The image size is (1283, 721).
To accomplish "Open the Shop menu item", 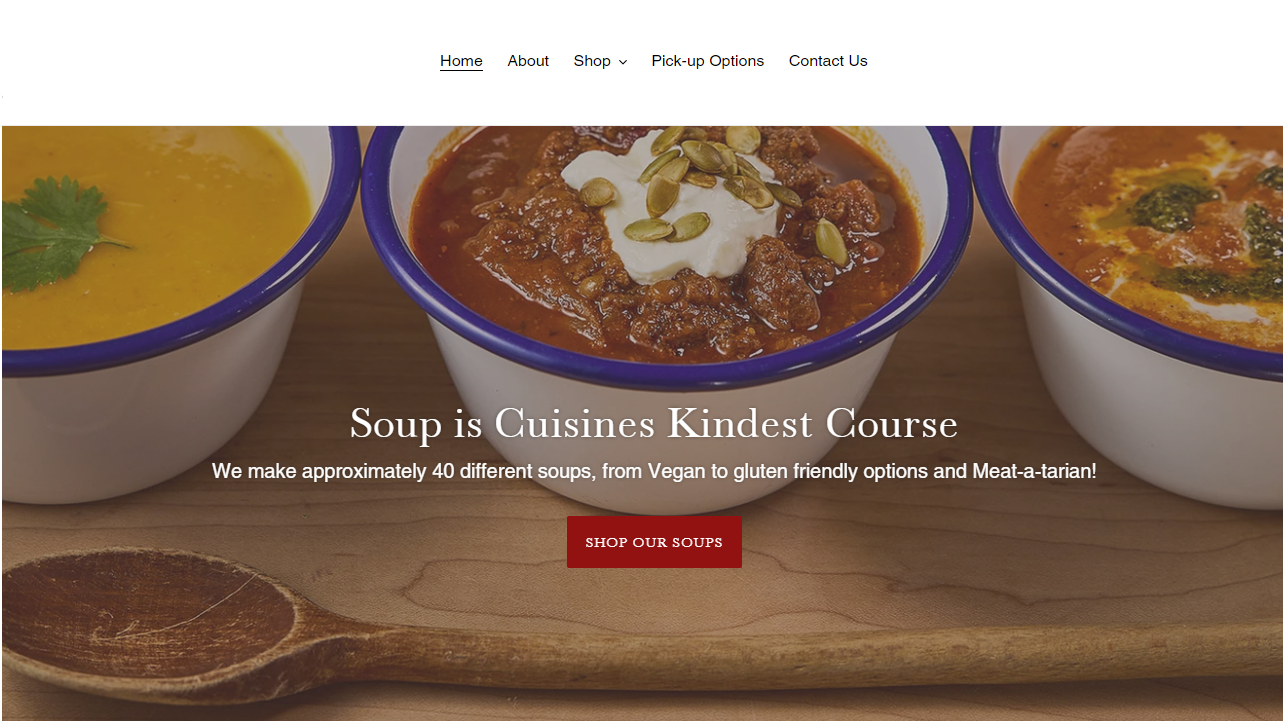I will (x=592, y=61).
